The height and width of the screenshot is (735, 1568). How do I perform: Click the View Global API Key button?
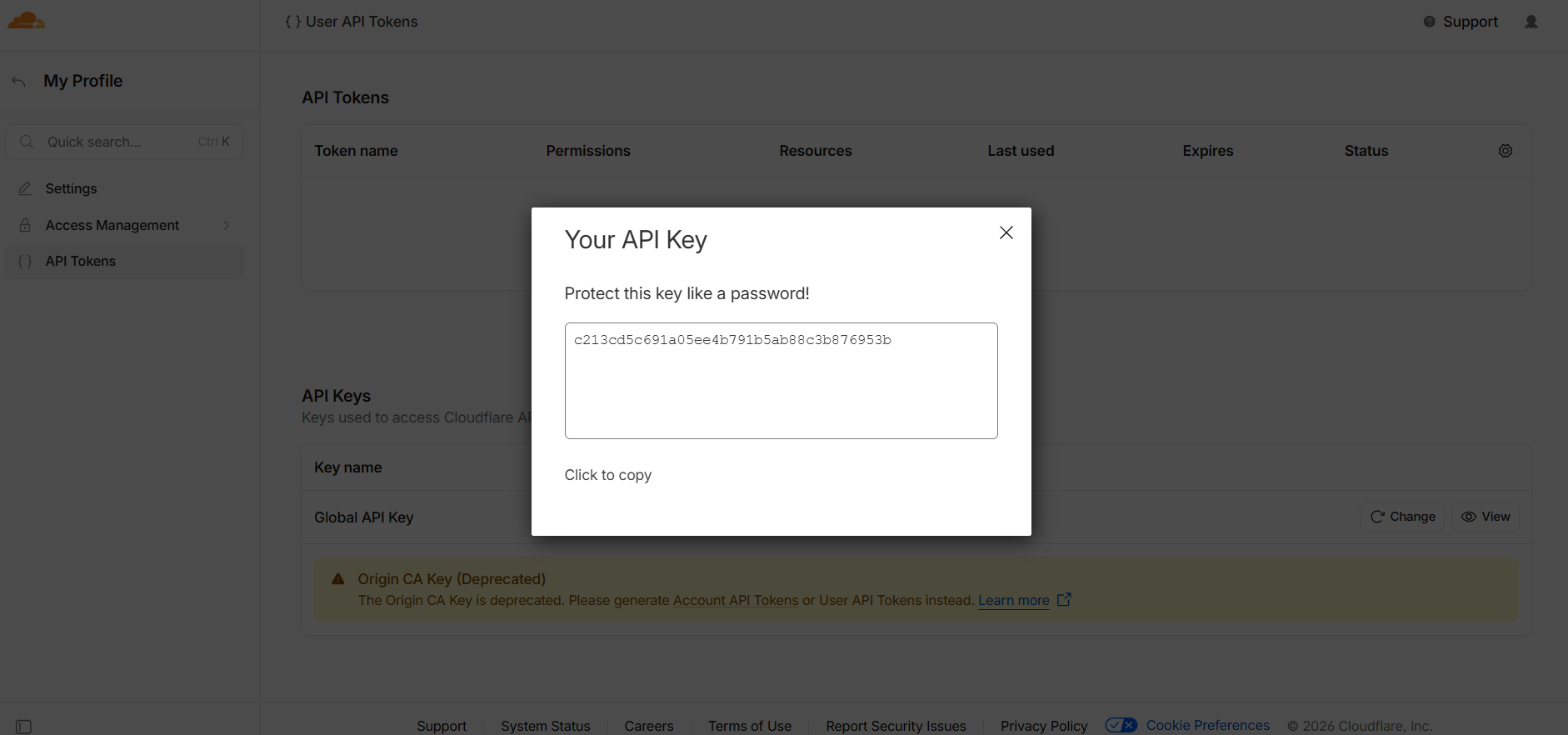(1486, 517)
